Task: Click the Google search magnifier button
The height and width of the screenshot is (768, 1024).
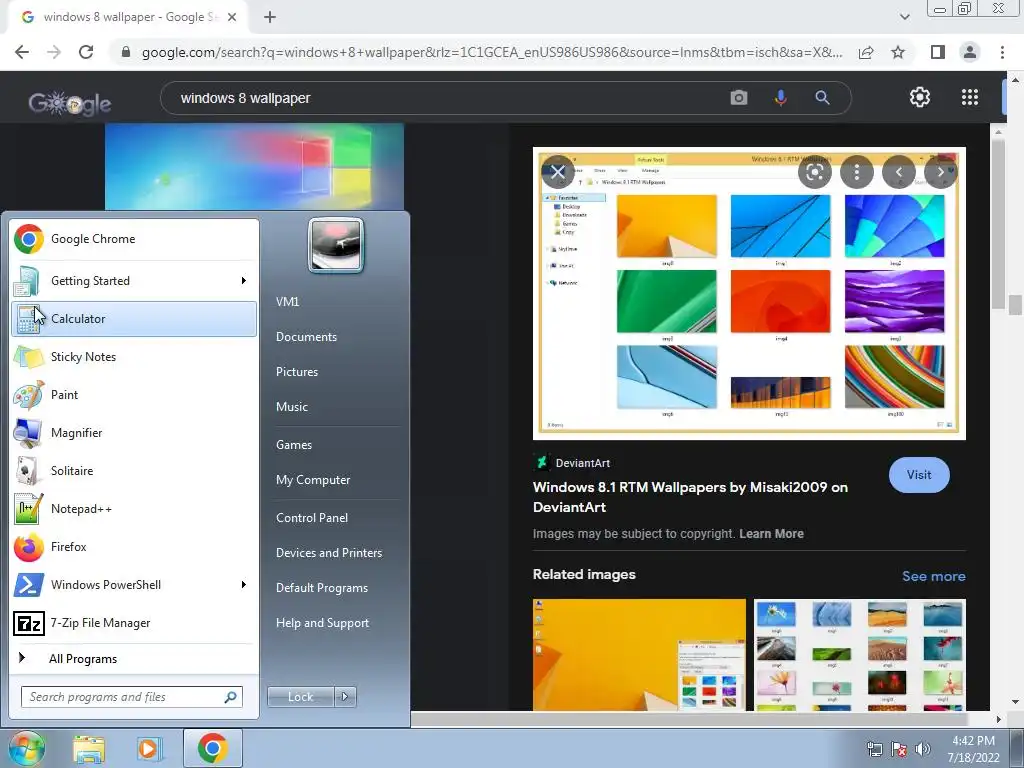Action: (x=822, y=98)
